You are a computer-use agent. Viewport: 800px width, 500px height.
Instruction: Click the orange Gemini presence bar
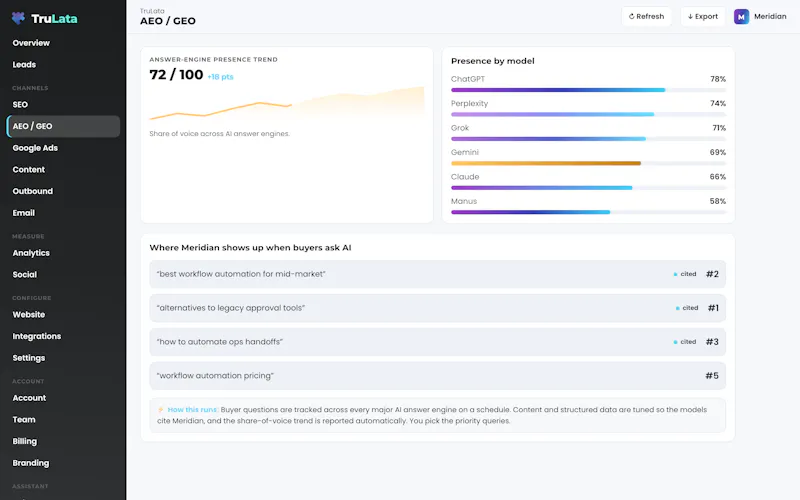pyautogui.click(x=546, y=163)
